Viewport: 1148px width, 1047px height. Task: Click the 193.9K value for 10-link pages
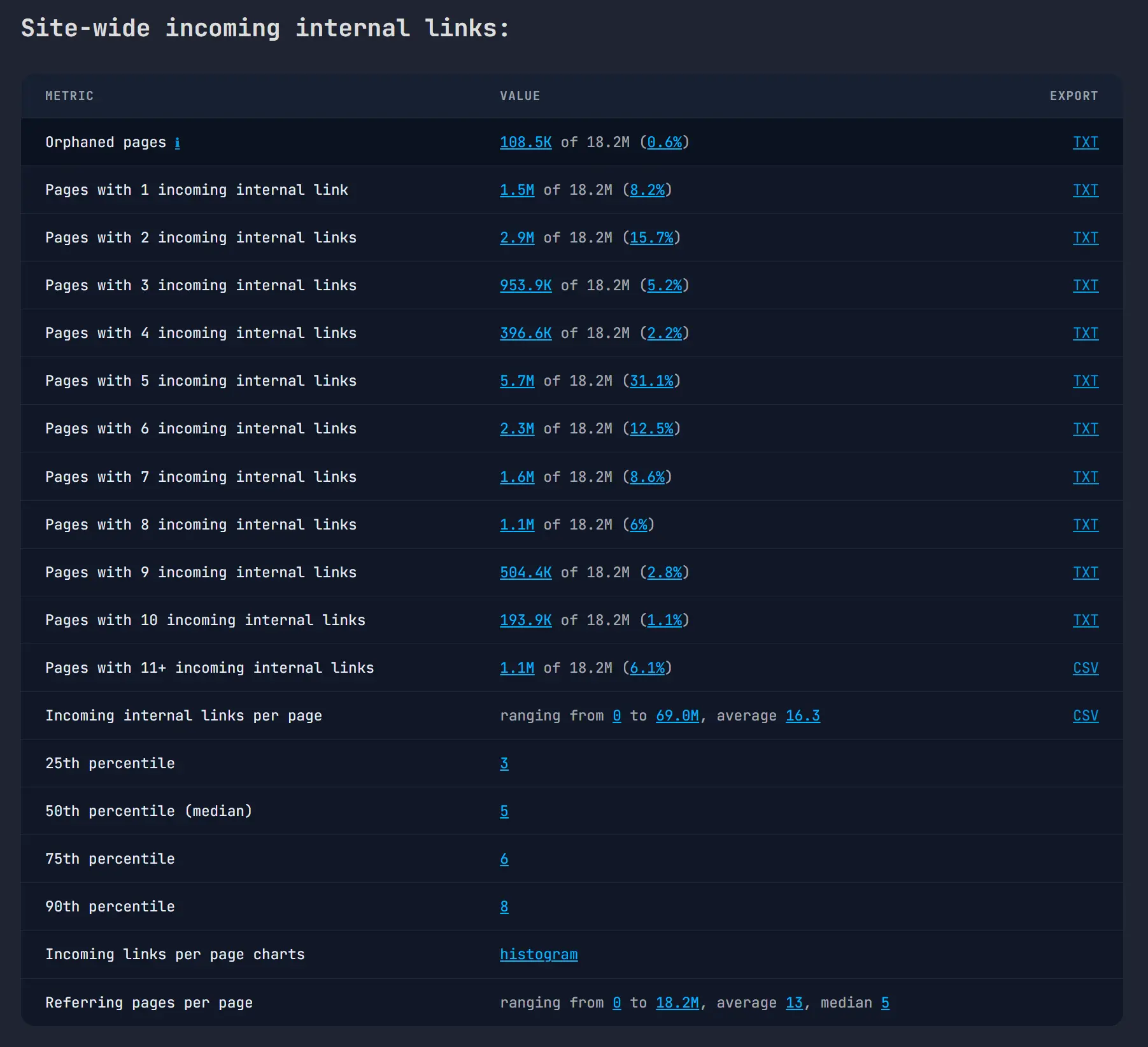pyautogui.click(x=525, y=620)
